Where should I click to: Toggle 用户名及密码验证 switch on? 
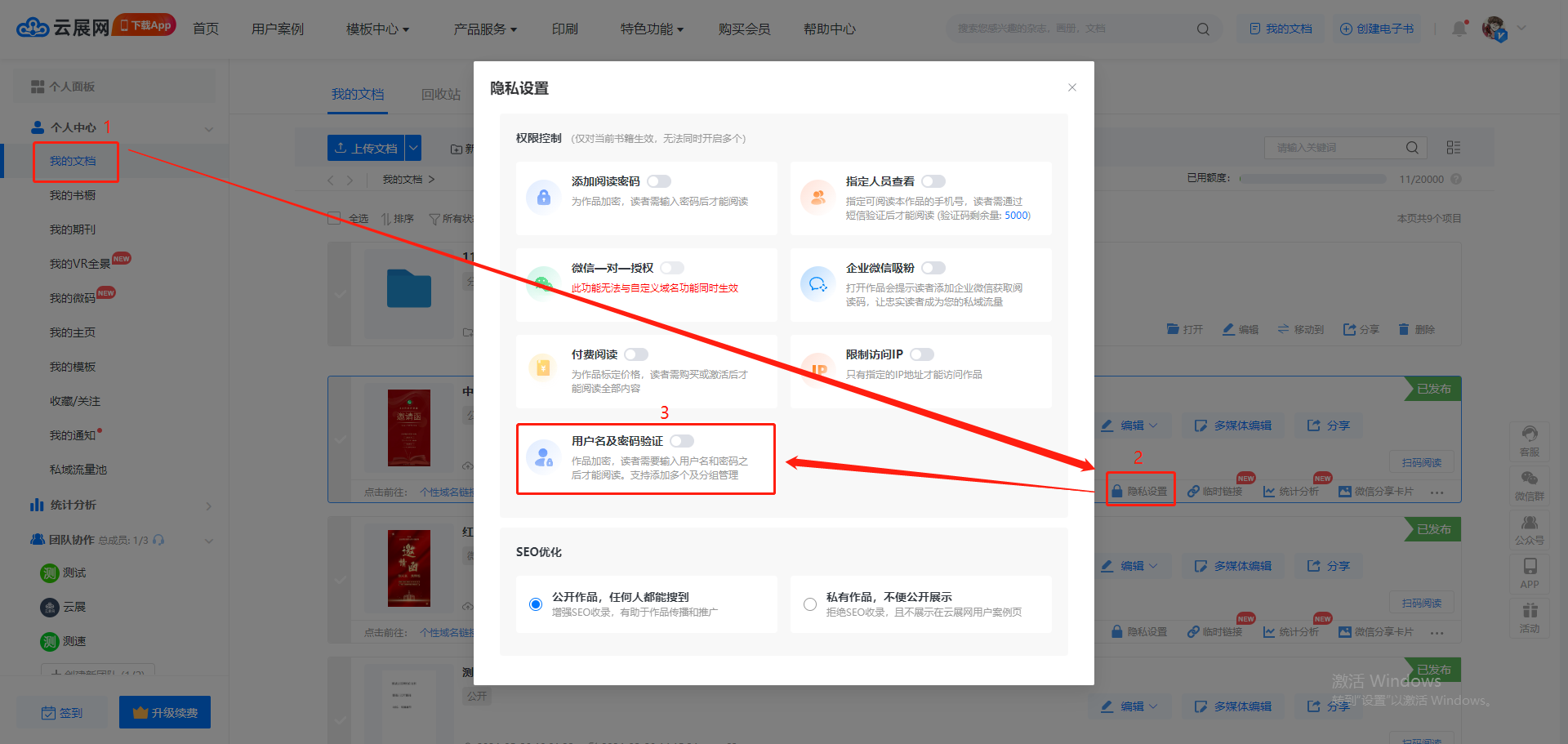point(682,441)
